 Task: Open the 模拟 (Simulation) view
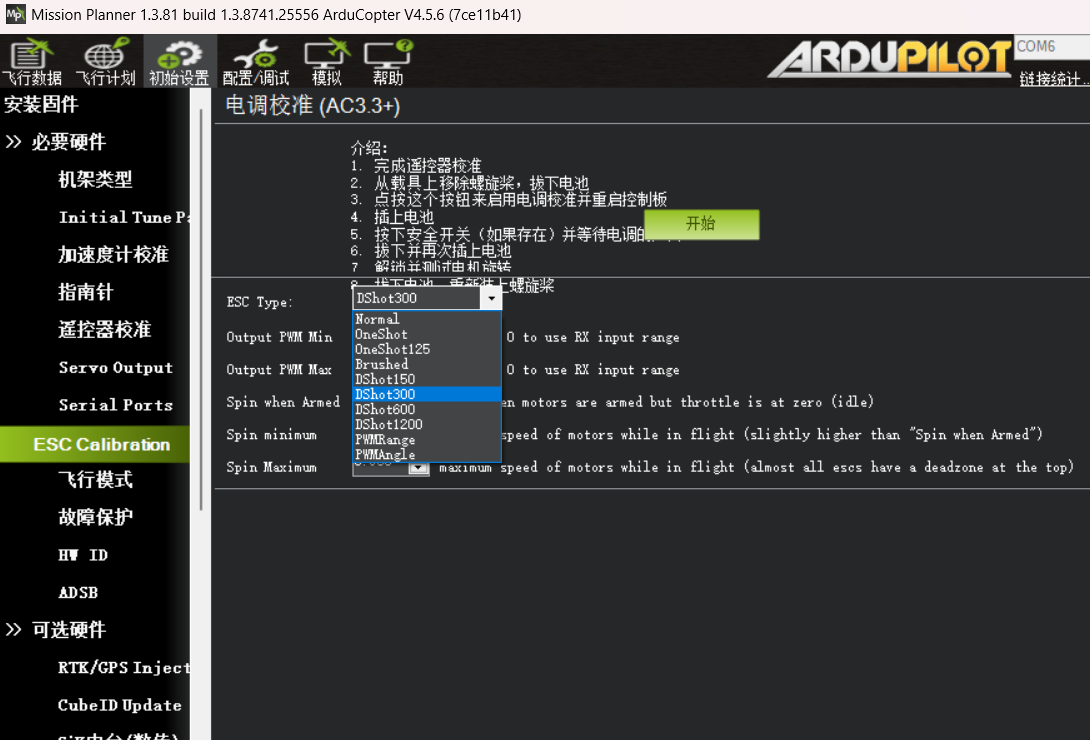pos(325,61)
